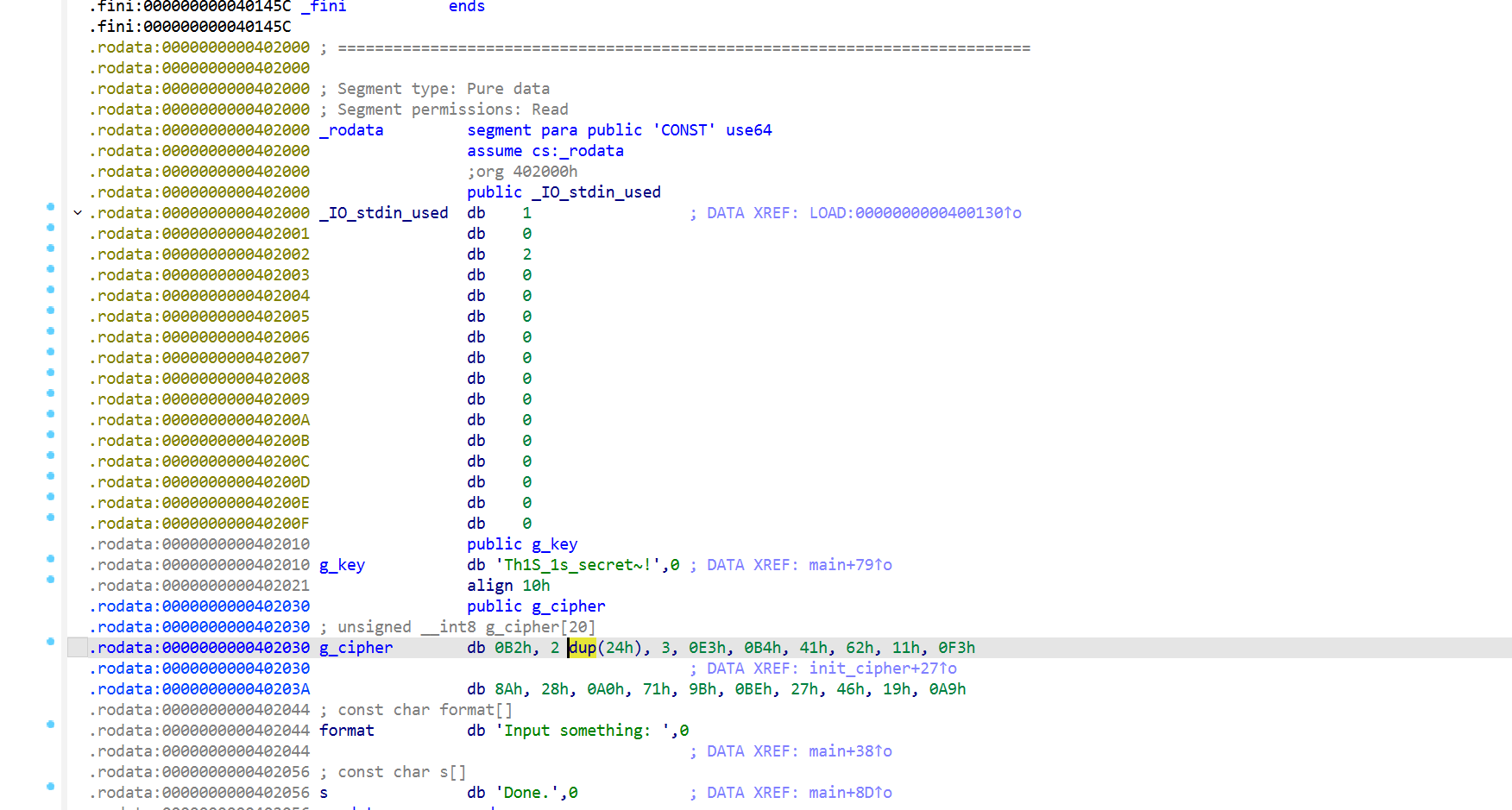
Task: Jump to LOAD:0000000000400130 cross-reference
Action: pyautogui.click(x=915, y=213)
